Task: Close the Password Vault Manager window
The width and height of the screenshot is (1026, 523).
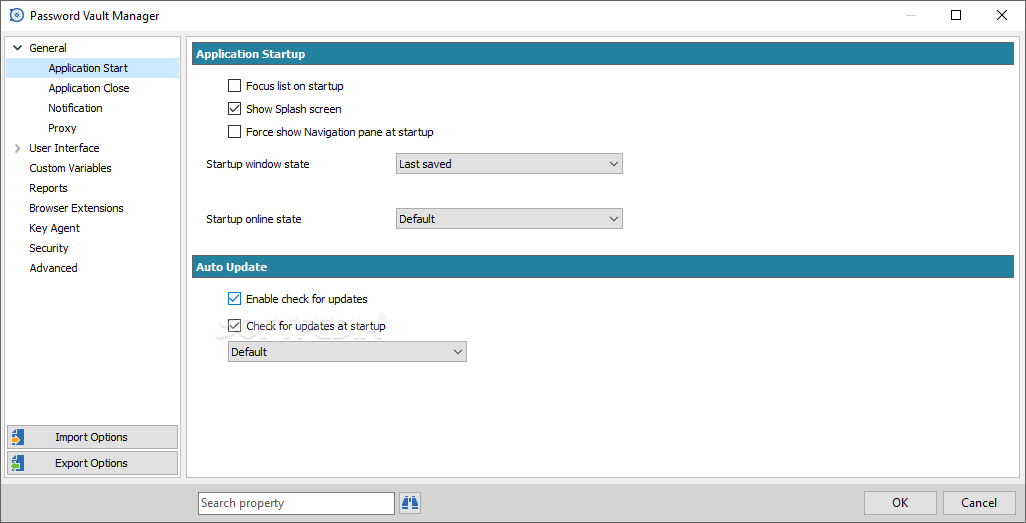Action: pos(1002,16)
